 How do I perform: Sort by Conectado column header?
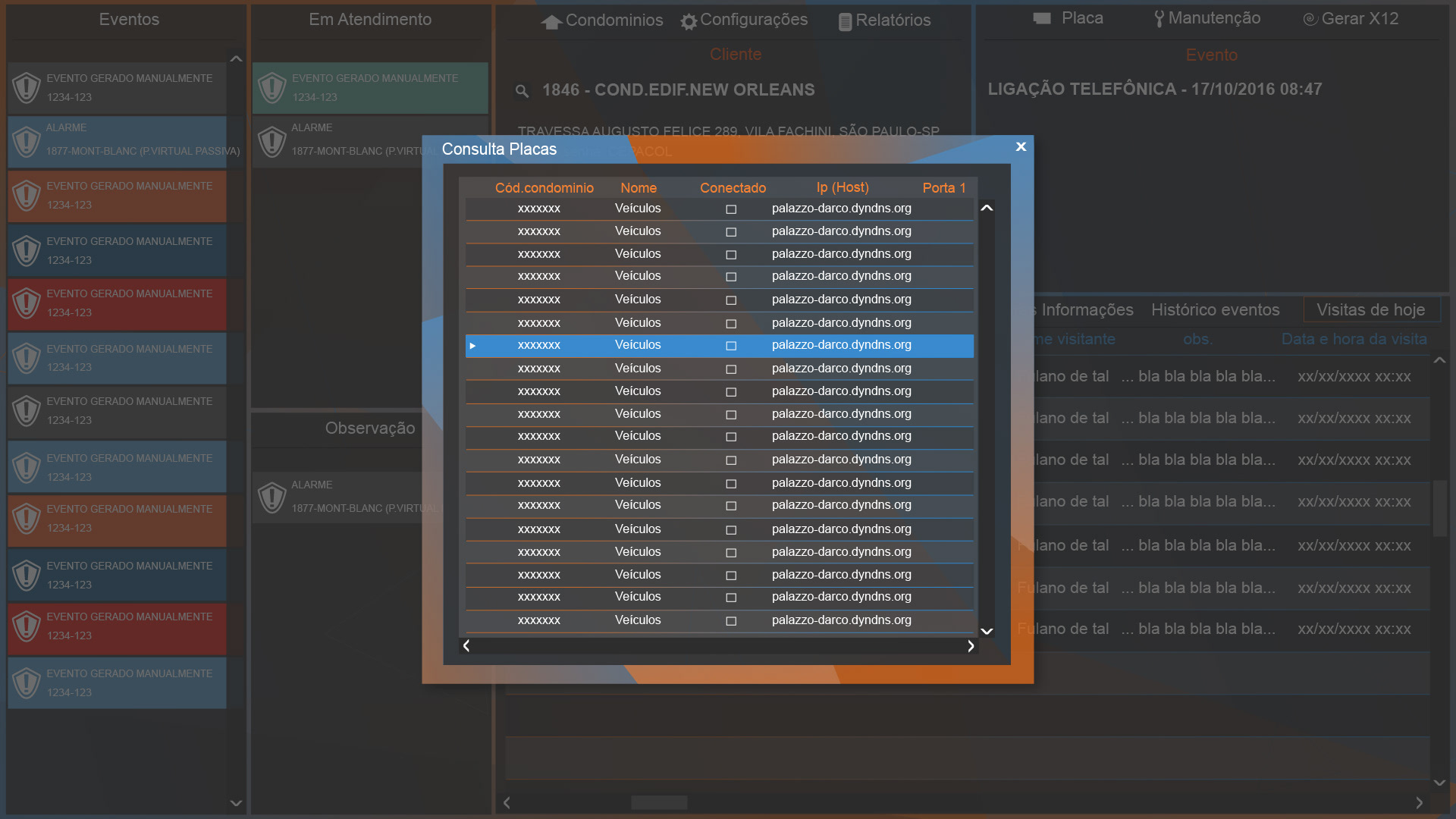click(733, 188)
